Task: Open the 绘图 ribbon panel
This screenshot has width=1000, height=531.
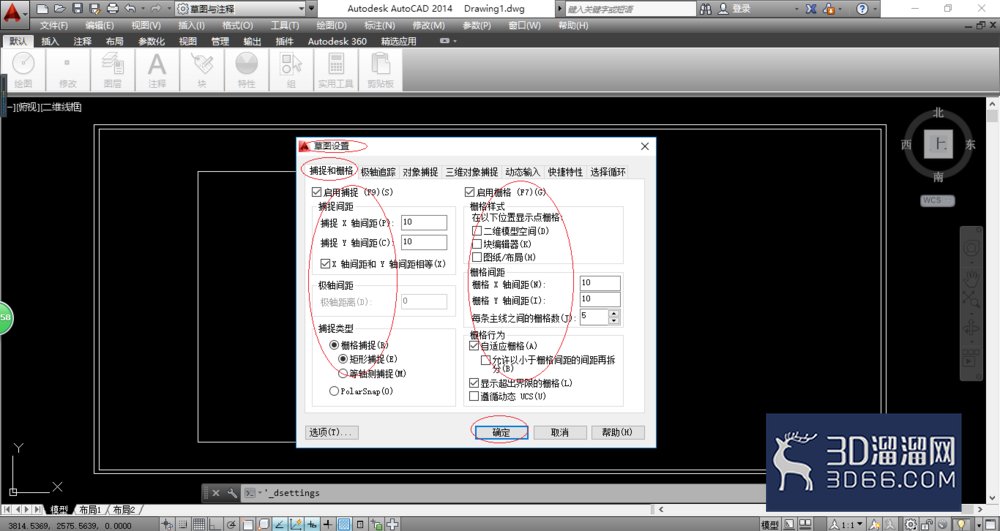Action: [x=23, y=70]
